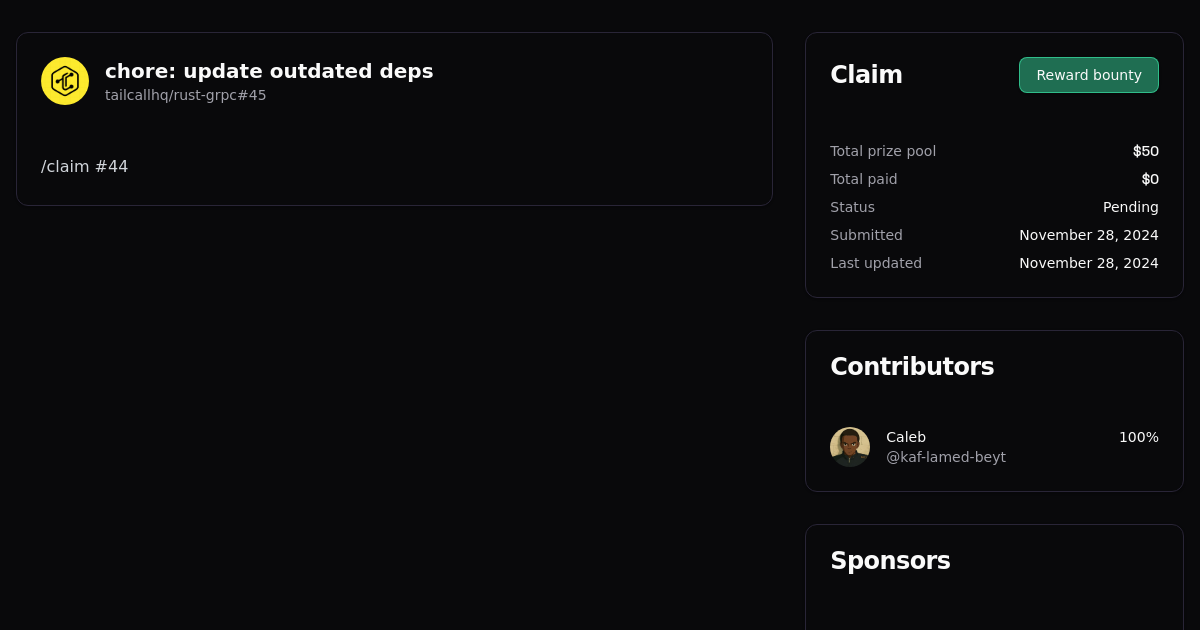Select the issue title 'chore: update outdated deps'

269,71
